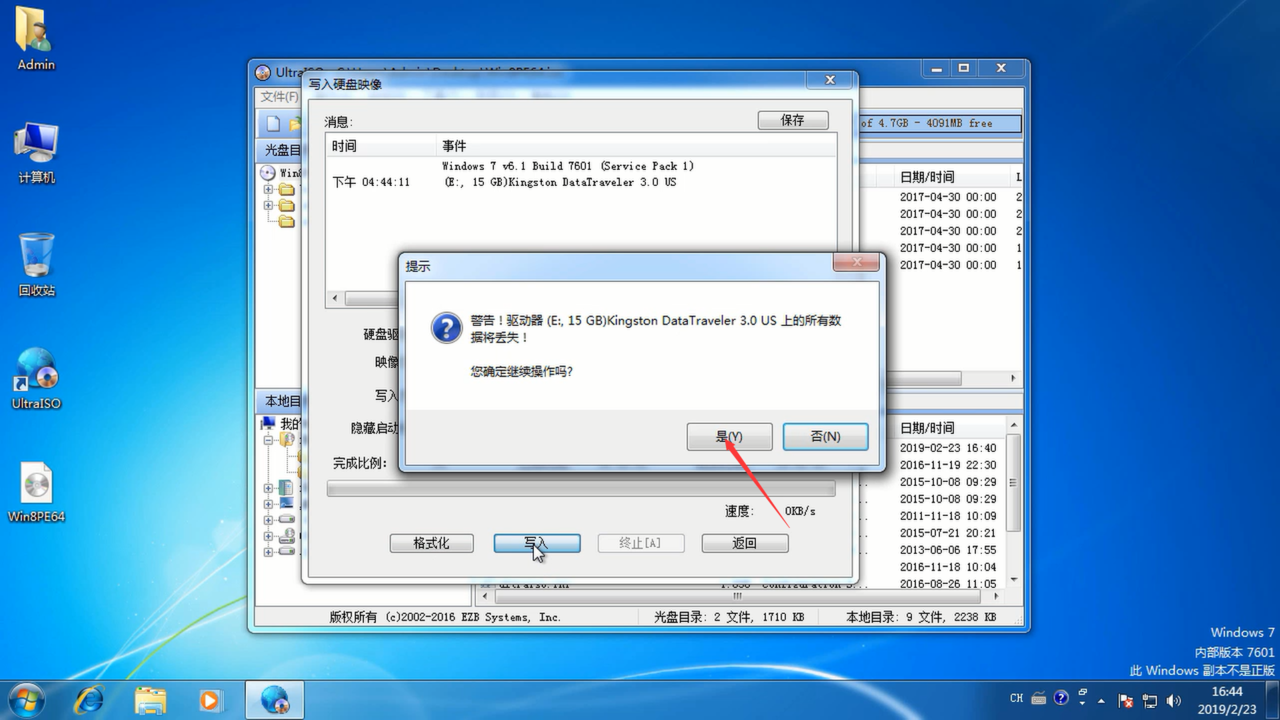Launch UltraISO from the desktop shortcut
The width and height of the screenshot is (1280, 720).
(x=36, y=378)
